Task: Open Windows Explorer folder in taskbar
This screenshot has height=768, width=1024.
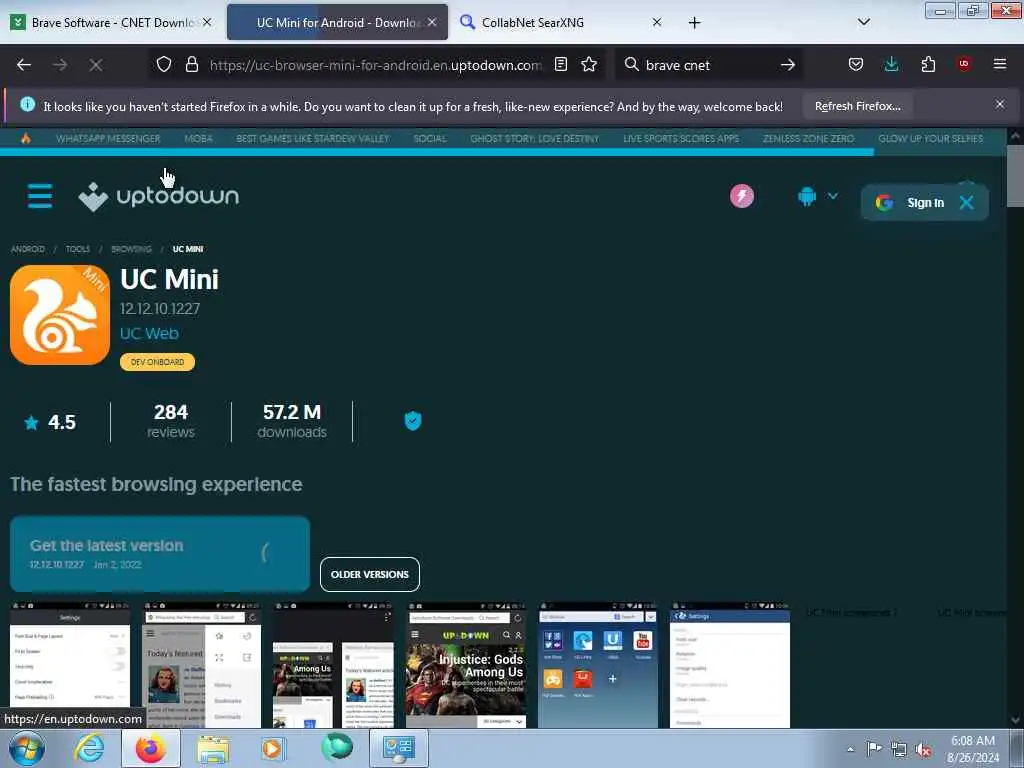Action: [x=213, y=748]
